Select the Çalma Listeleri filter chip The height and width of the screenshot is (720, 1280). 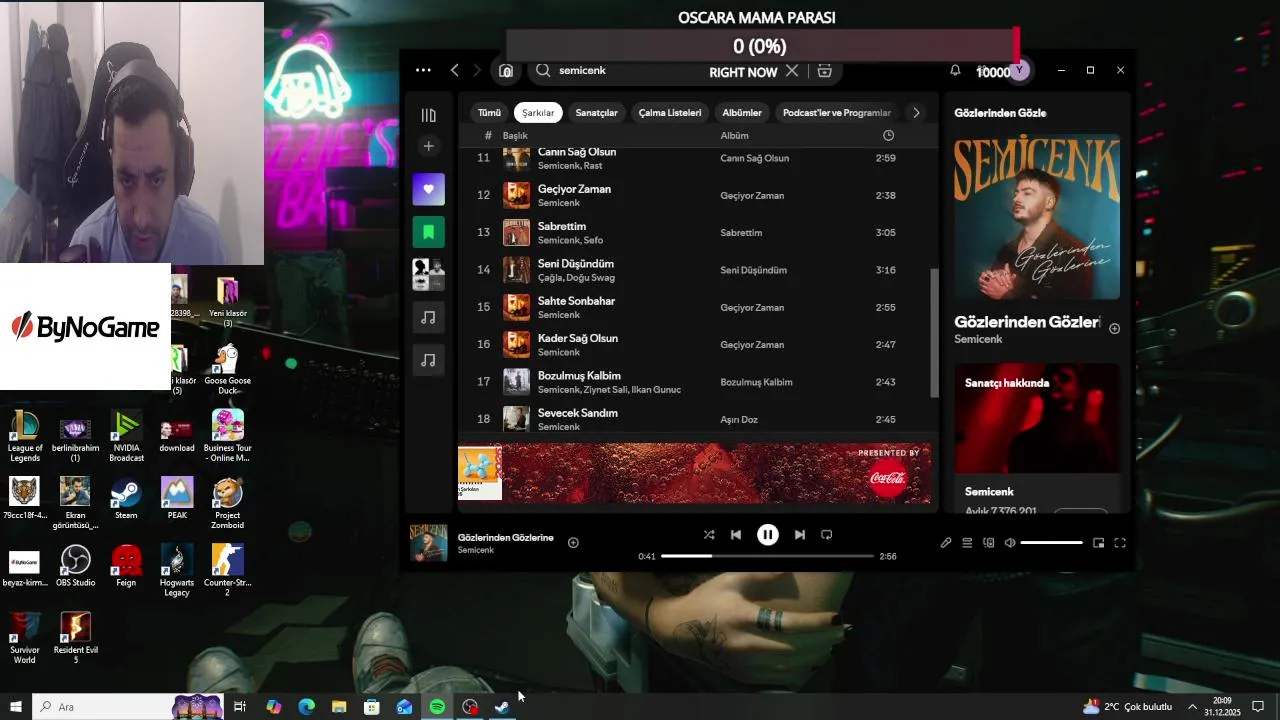click(670, 113)
